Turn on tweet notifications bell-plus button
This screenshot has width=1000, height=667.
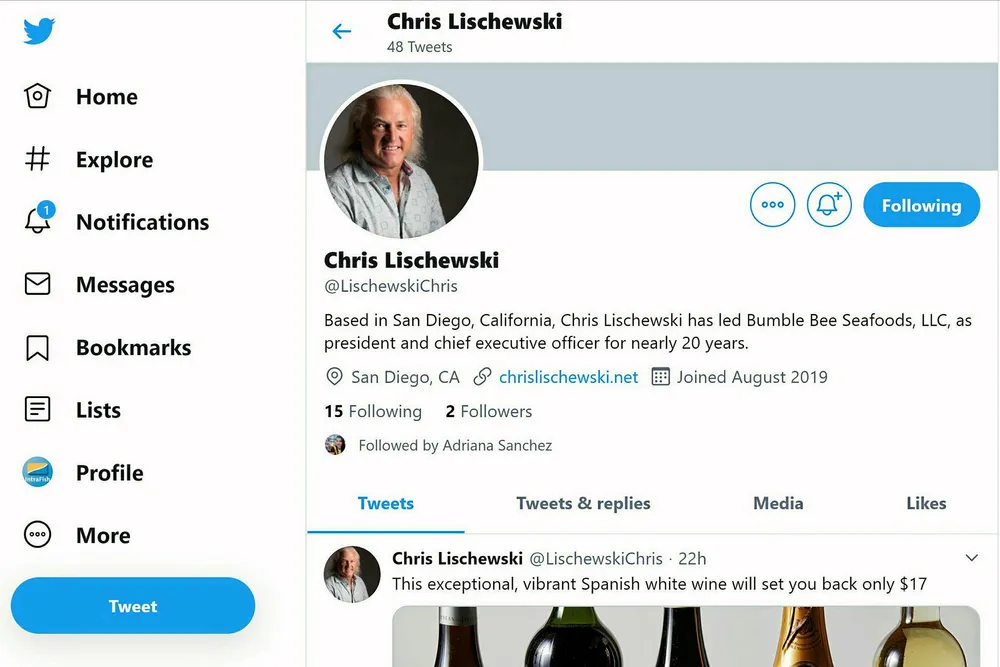(829, 205)
